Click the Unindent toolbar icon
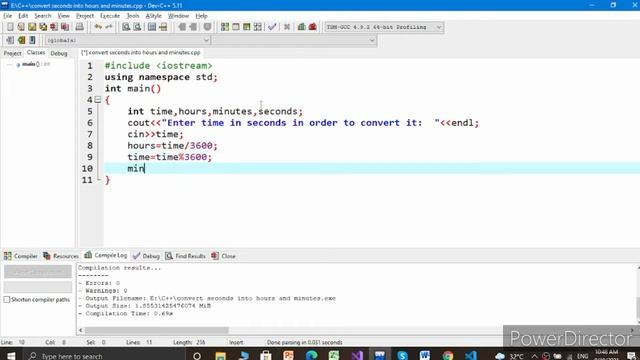The image size is (640, 360). pyautogui.click(x=193, y=27)
